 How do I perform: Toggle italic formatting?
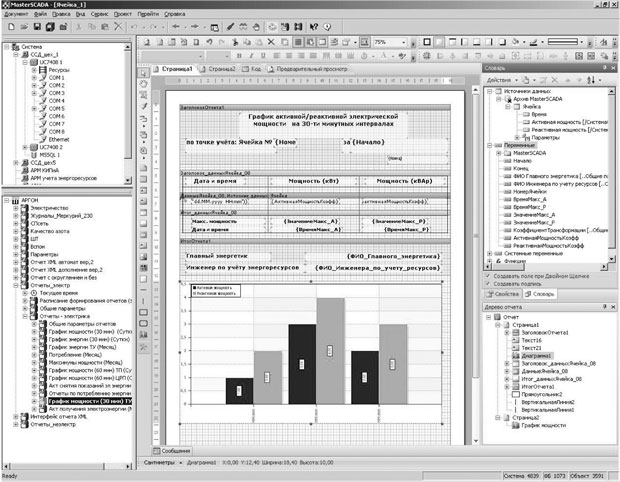251,56
